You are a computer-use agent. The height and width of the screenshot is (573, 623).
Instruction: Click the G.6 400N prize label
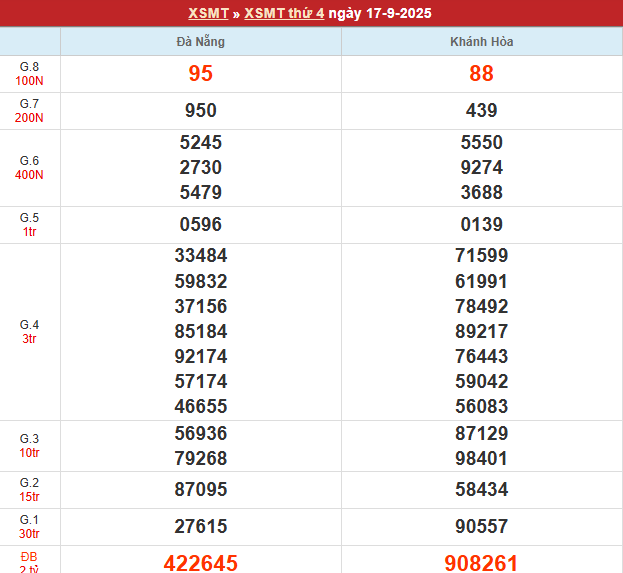tap(29, 168)
